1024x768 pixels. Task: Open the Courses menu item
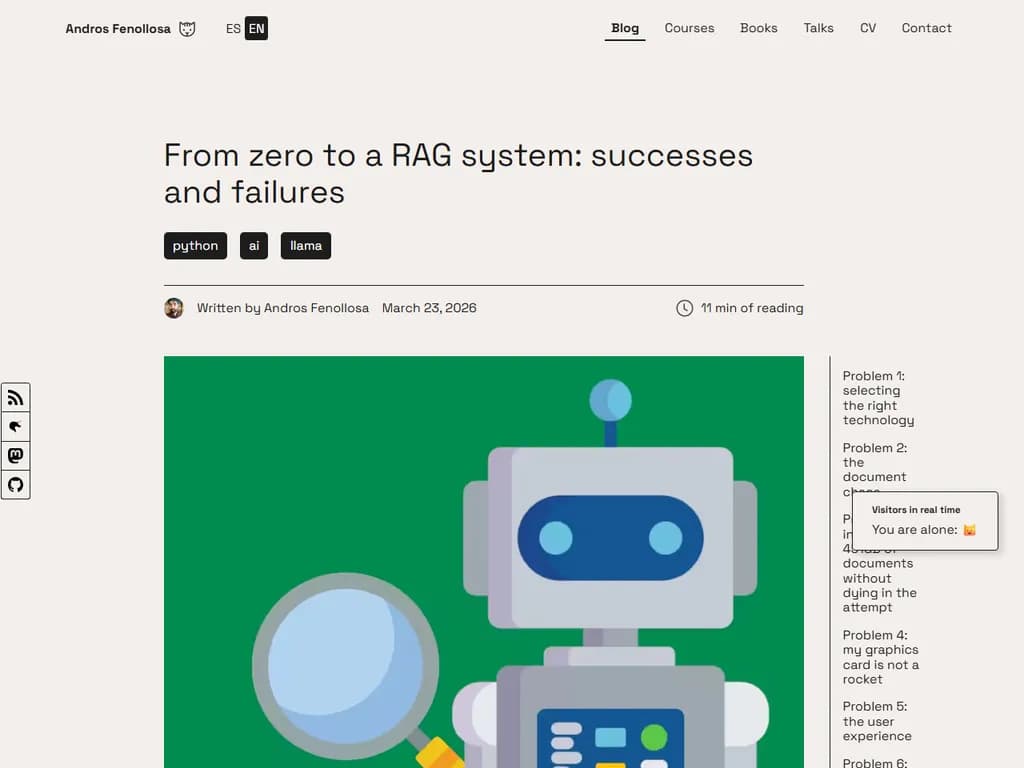click(x=689, y=28)
